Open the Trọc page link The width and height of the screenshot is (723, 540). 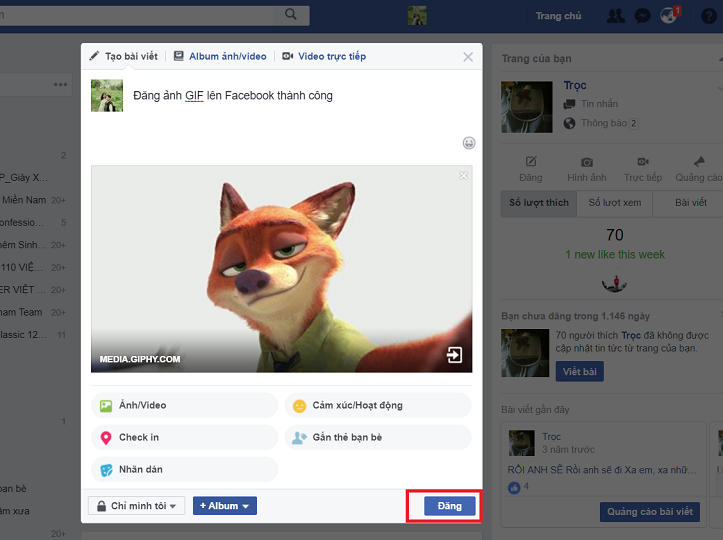(575, 85)
